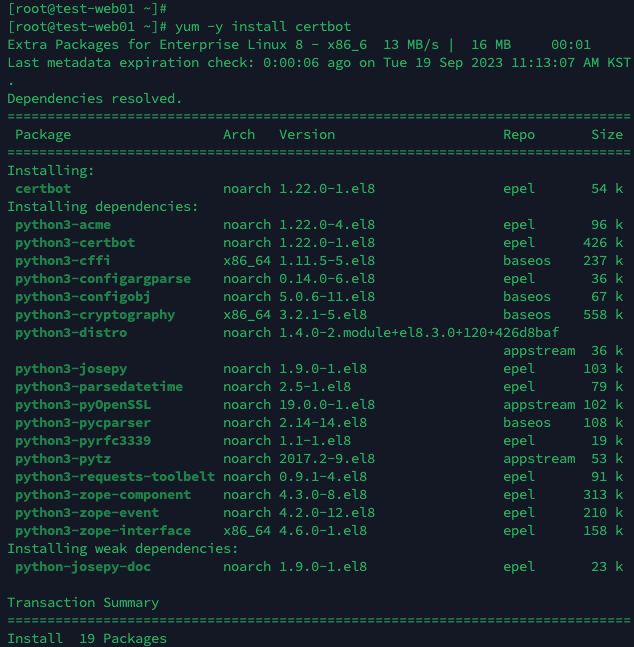Select 'python3-pyrfc3339' package name

click(83, 441)
